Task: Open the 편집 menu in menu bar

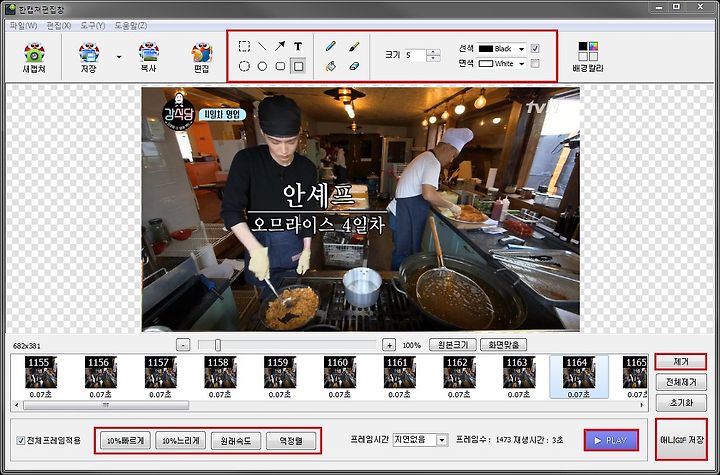Action: point(59,25)
